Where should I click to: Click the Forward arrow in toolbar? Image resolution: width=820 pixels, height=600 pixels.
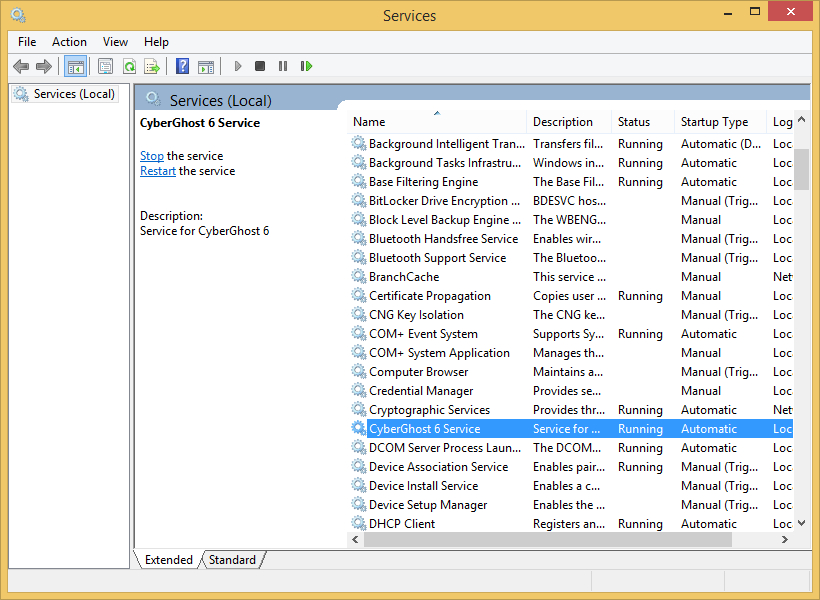point(44,66)
